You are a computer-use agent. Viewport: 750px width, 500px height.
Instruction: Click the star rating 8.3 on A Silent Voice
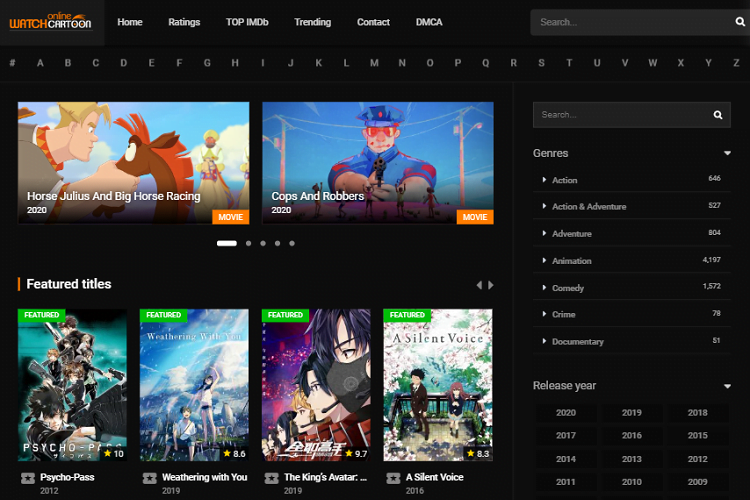pyautogui.click(x=478, y=454)
